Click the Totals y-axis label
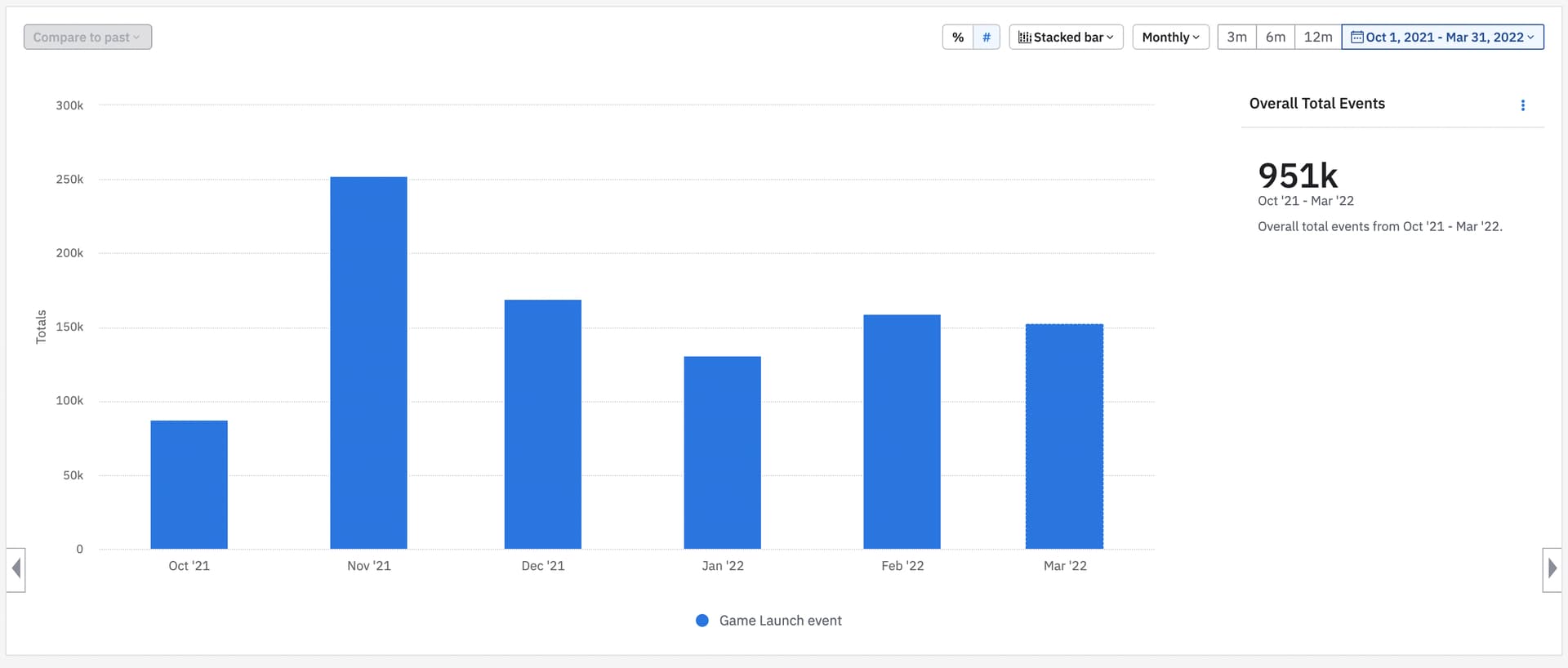1568x668 pixels. click(x=41, y=327)
